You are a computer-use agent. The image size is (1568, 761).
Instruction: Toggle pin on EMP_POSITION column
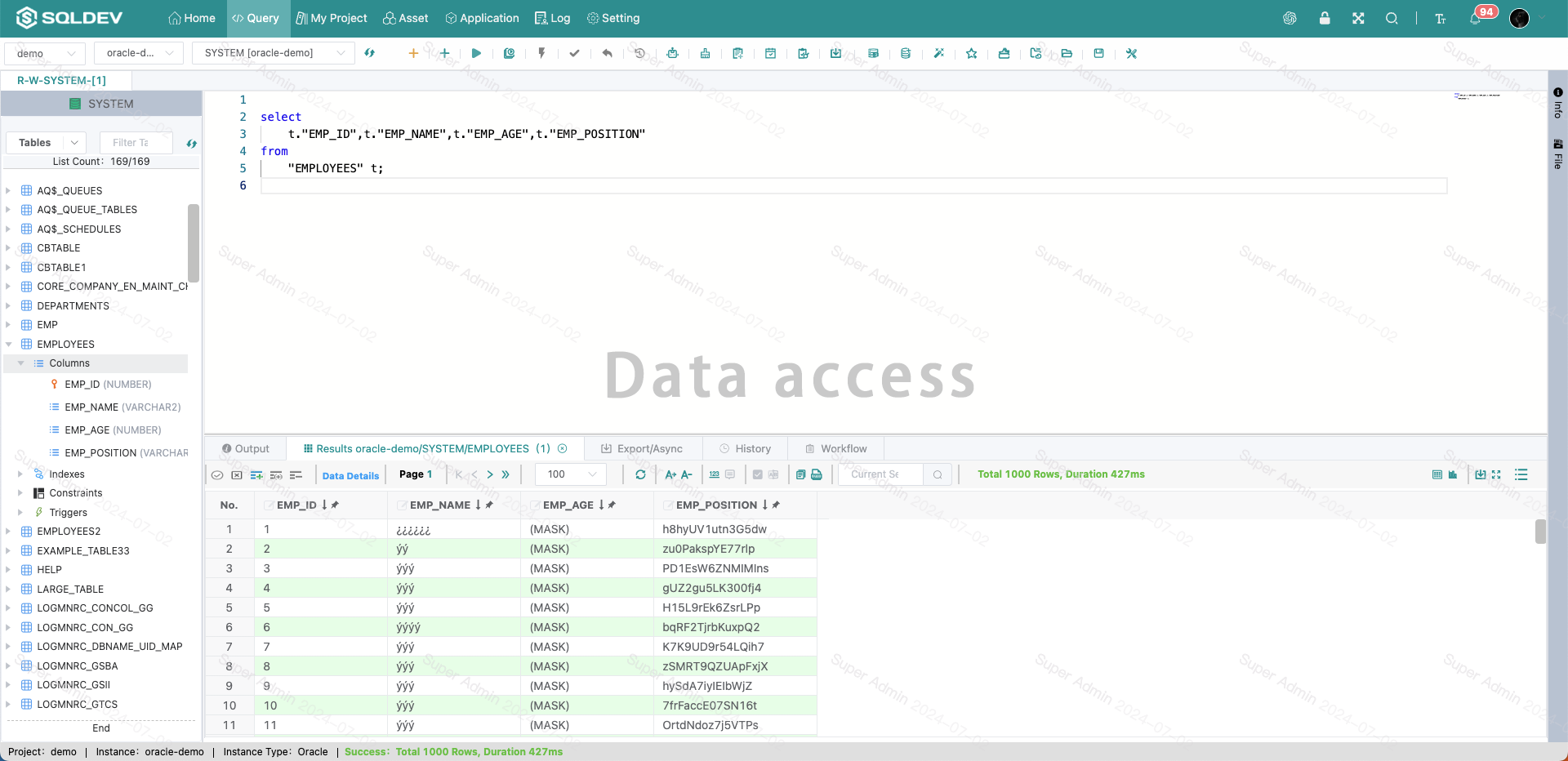tap(776, 505)
